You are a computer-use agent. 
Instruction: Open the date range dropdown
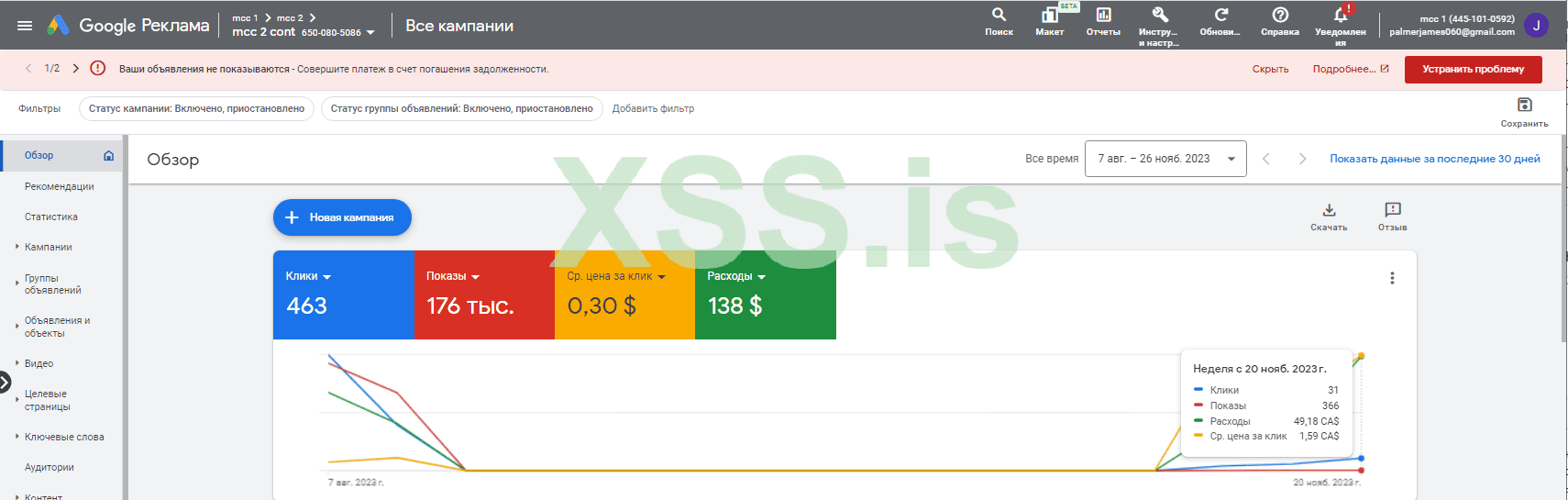click(x=1165, y=159)
